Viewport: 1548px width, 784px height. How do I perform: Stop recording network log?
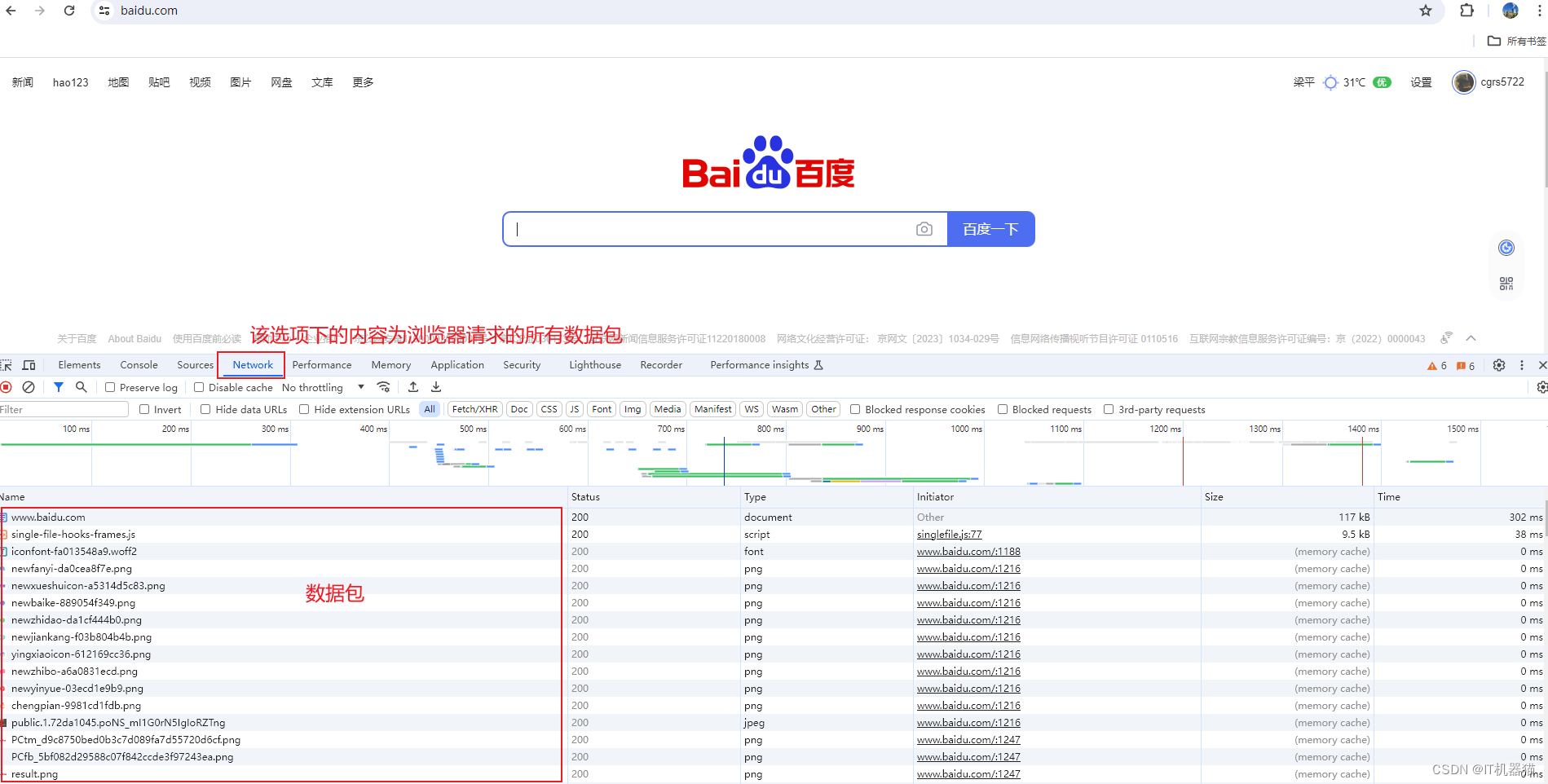(x=7, y=387)
